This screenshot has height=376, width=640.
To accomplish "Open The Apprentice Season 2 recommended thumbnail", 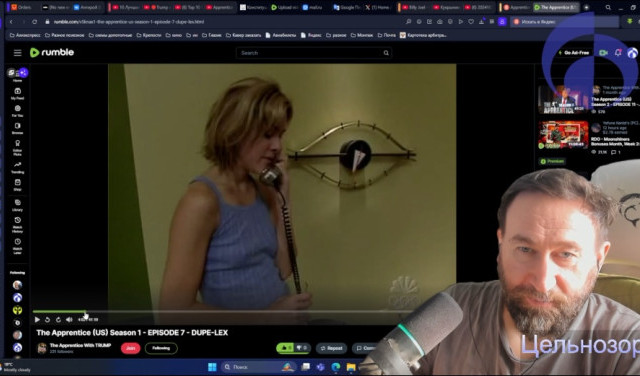I will click(563, 99).
